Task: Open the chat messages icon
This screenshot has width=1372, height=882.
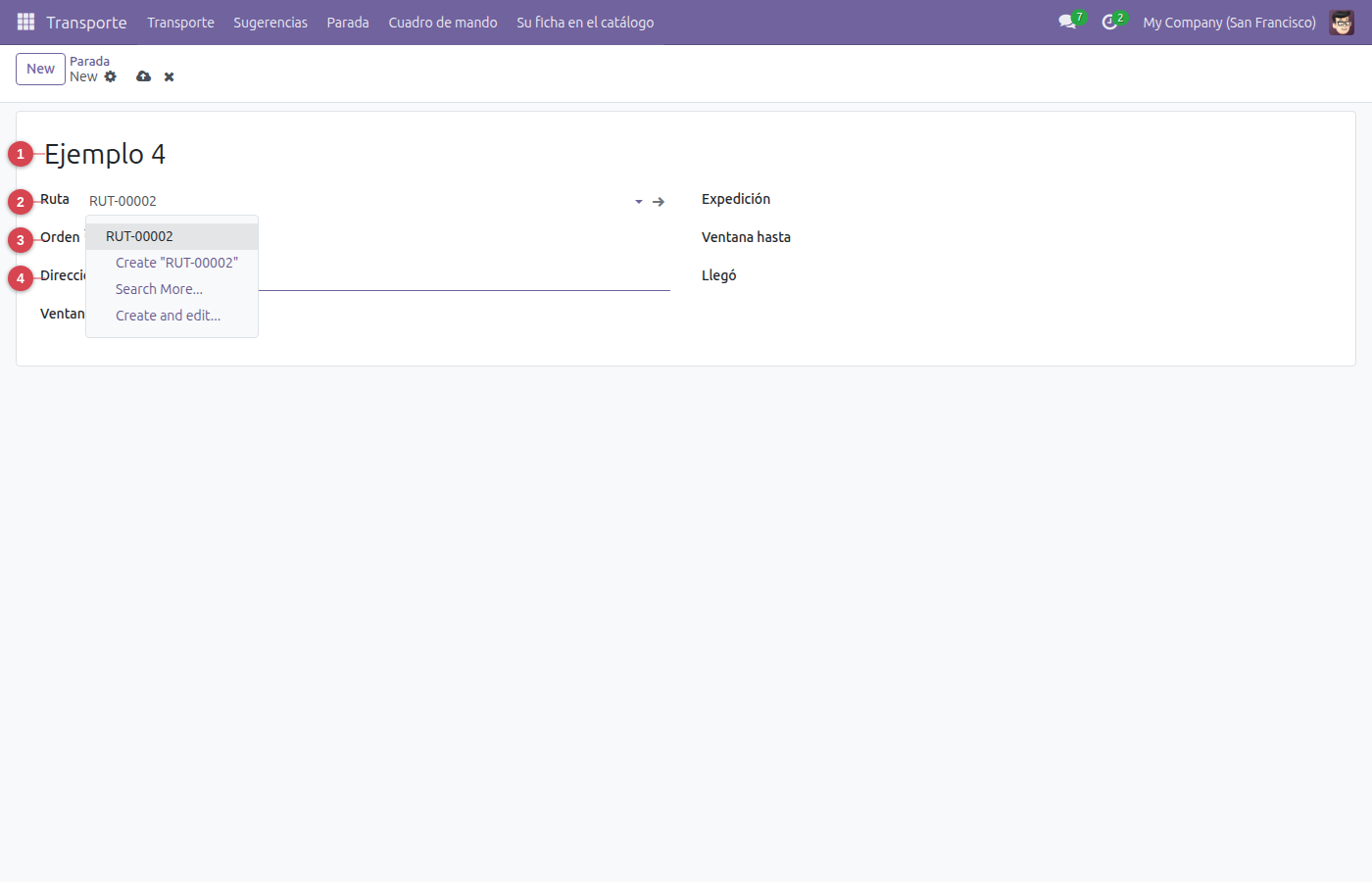Action: [x=1067, y=22]
